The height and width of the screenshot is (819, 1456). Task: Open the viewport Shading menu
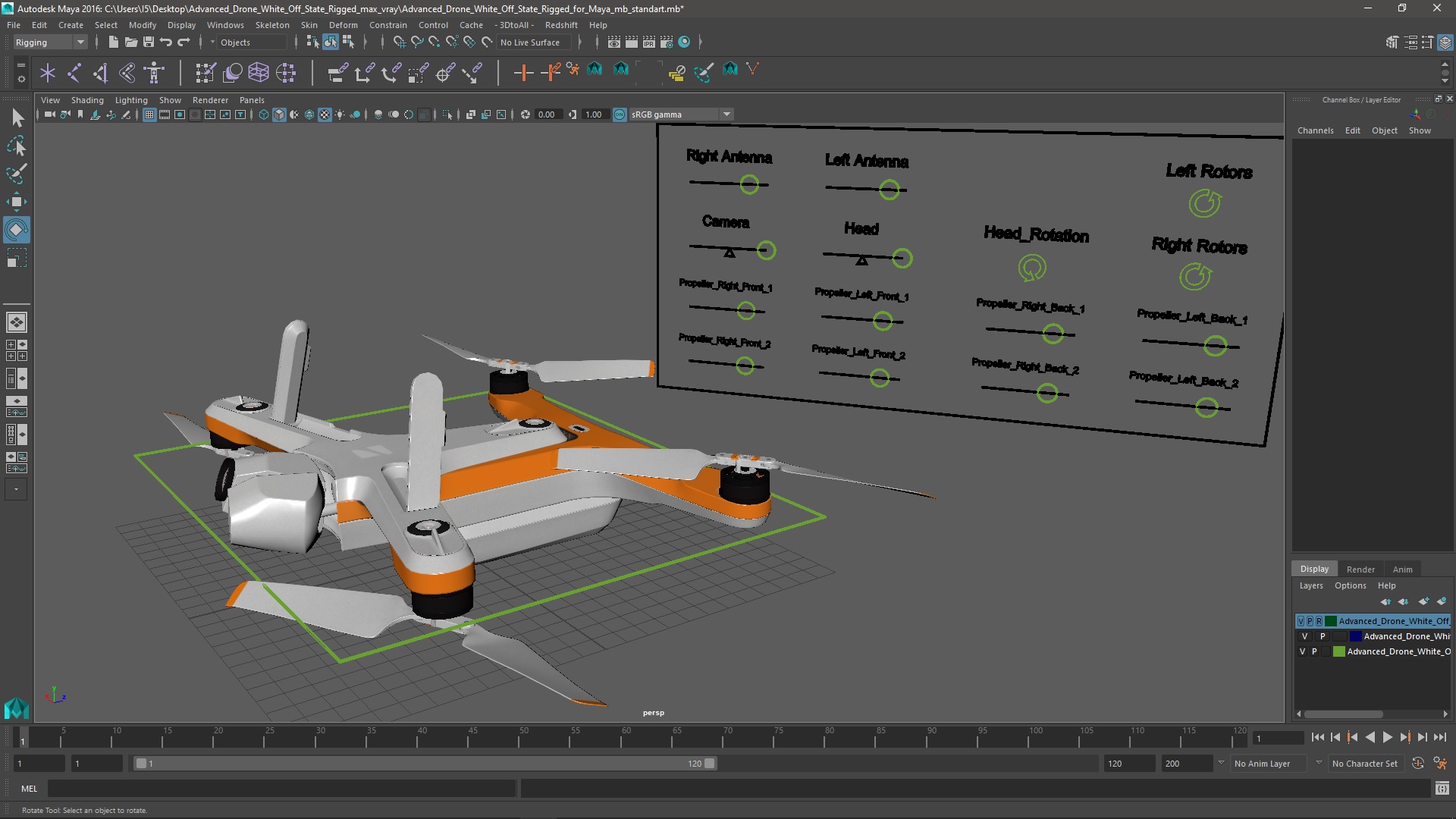[x=87, y=100]
